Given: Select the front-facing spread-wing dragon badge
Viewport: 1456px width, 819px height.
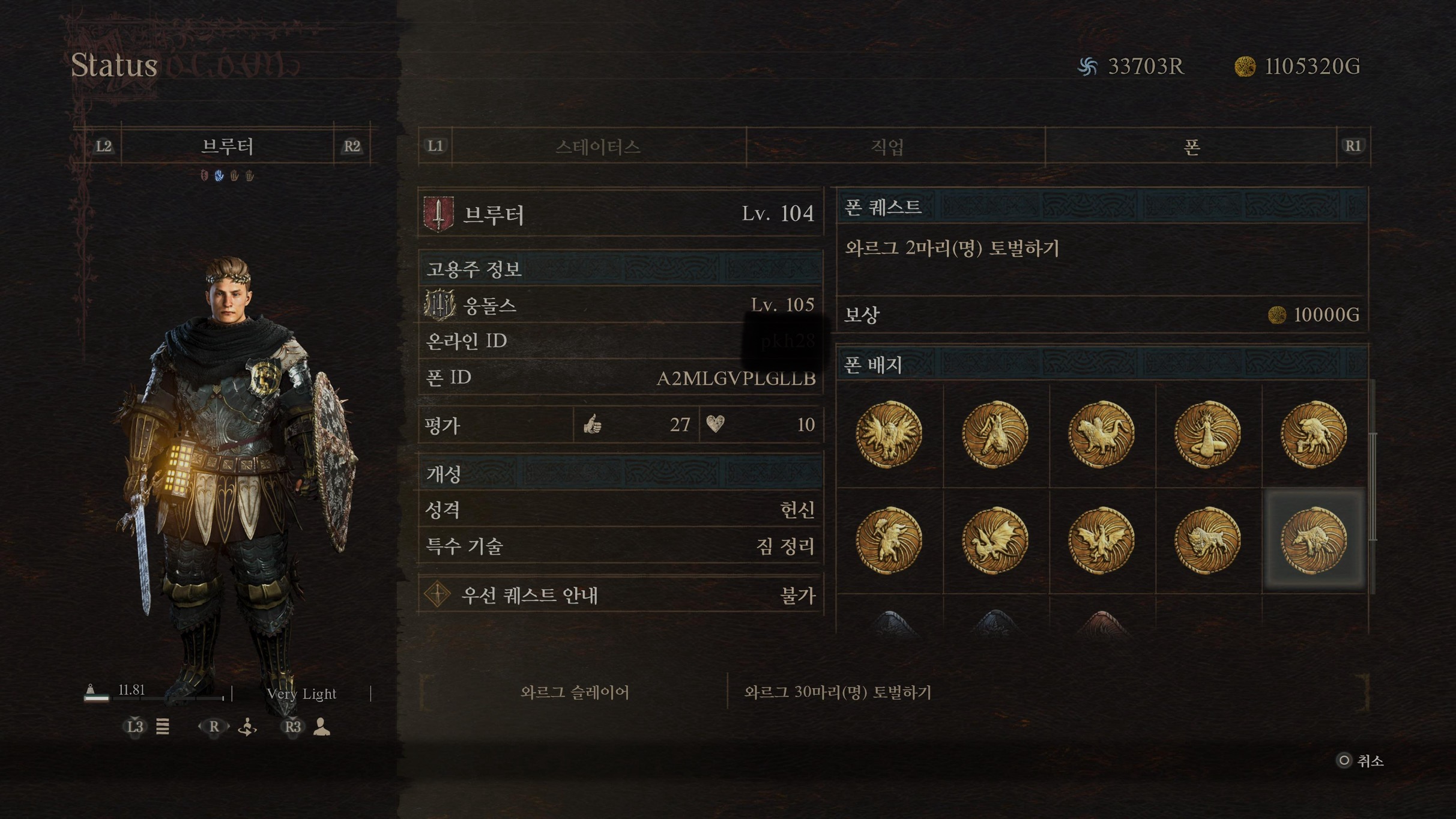Looking at the screenshot, I should pos(1101,540).
